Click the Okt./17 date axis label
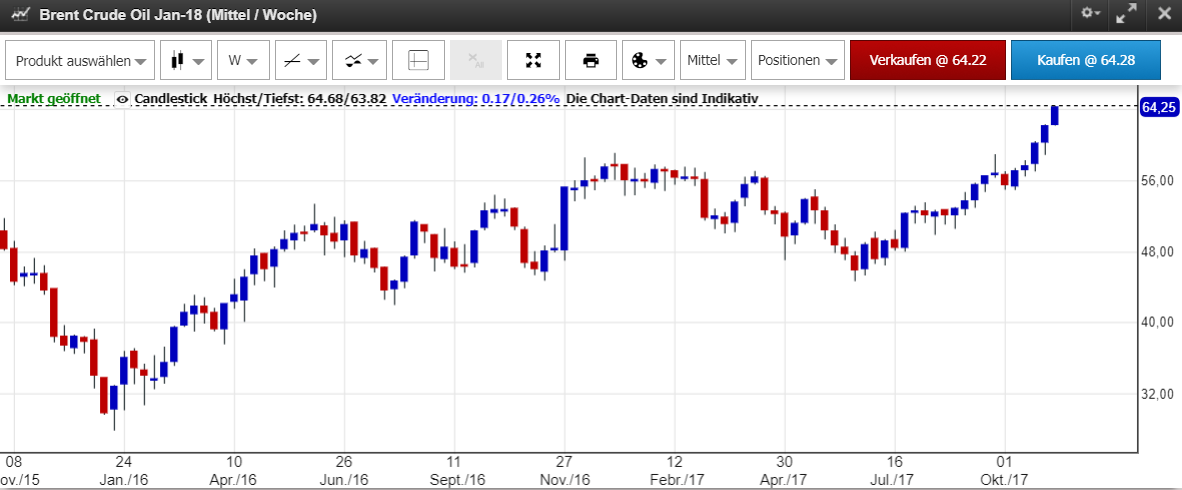 (1005, 479)
